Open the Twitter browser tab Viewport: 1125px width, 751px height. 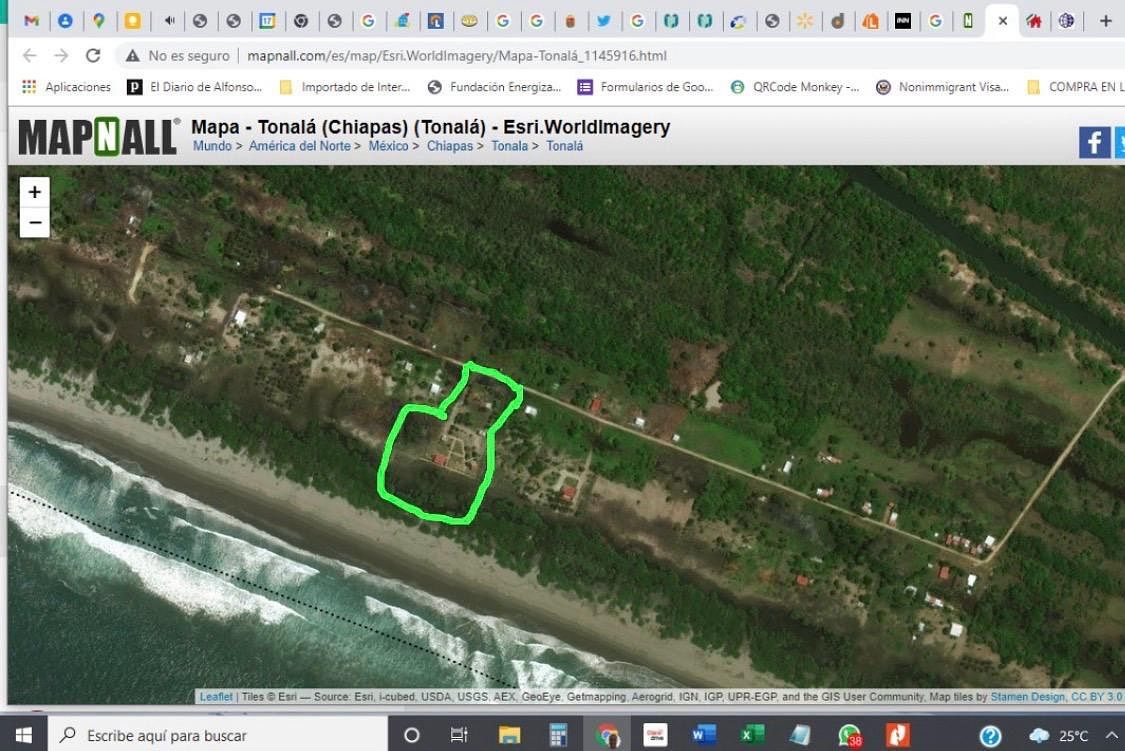tap(603, 20)
